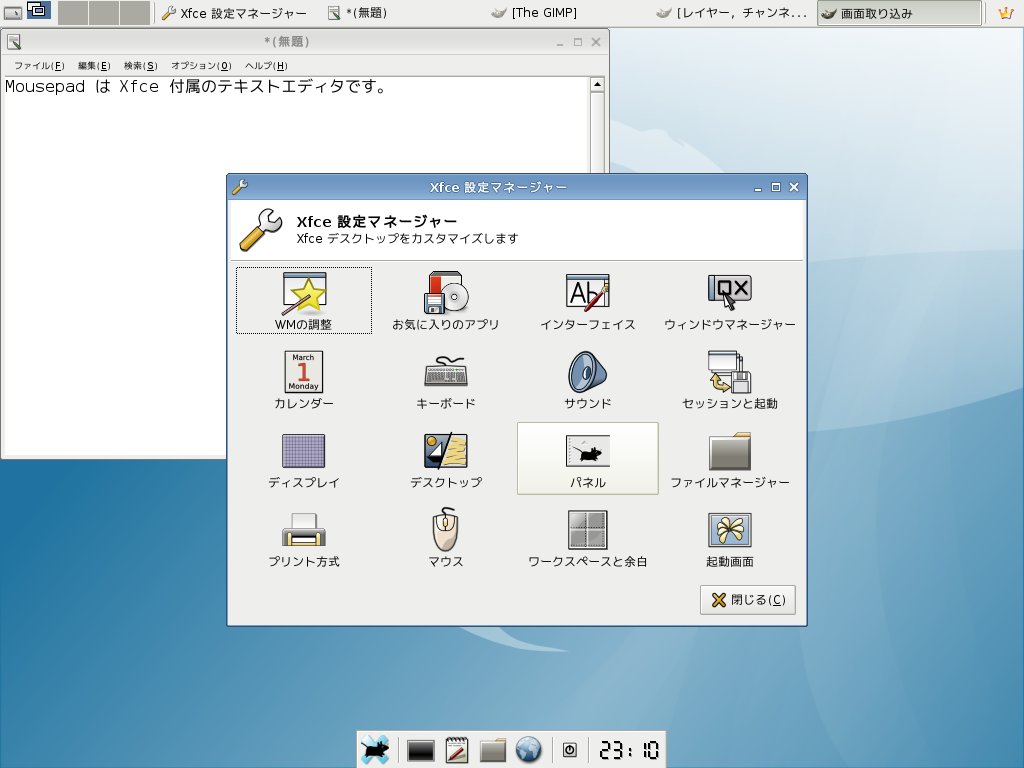Open Xfce mouse menu in bottom panel
Screen dimensions: 1024x768
376,750
